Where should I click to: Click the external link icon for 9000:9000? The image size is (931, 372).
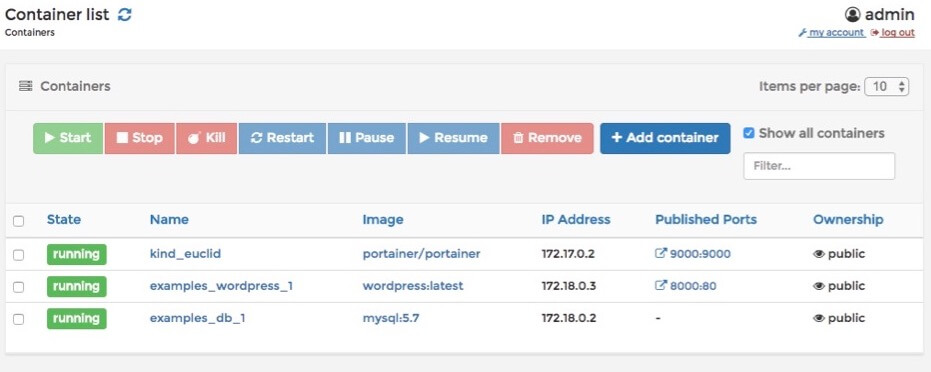(661, 253)
